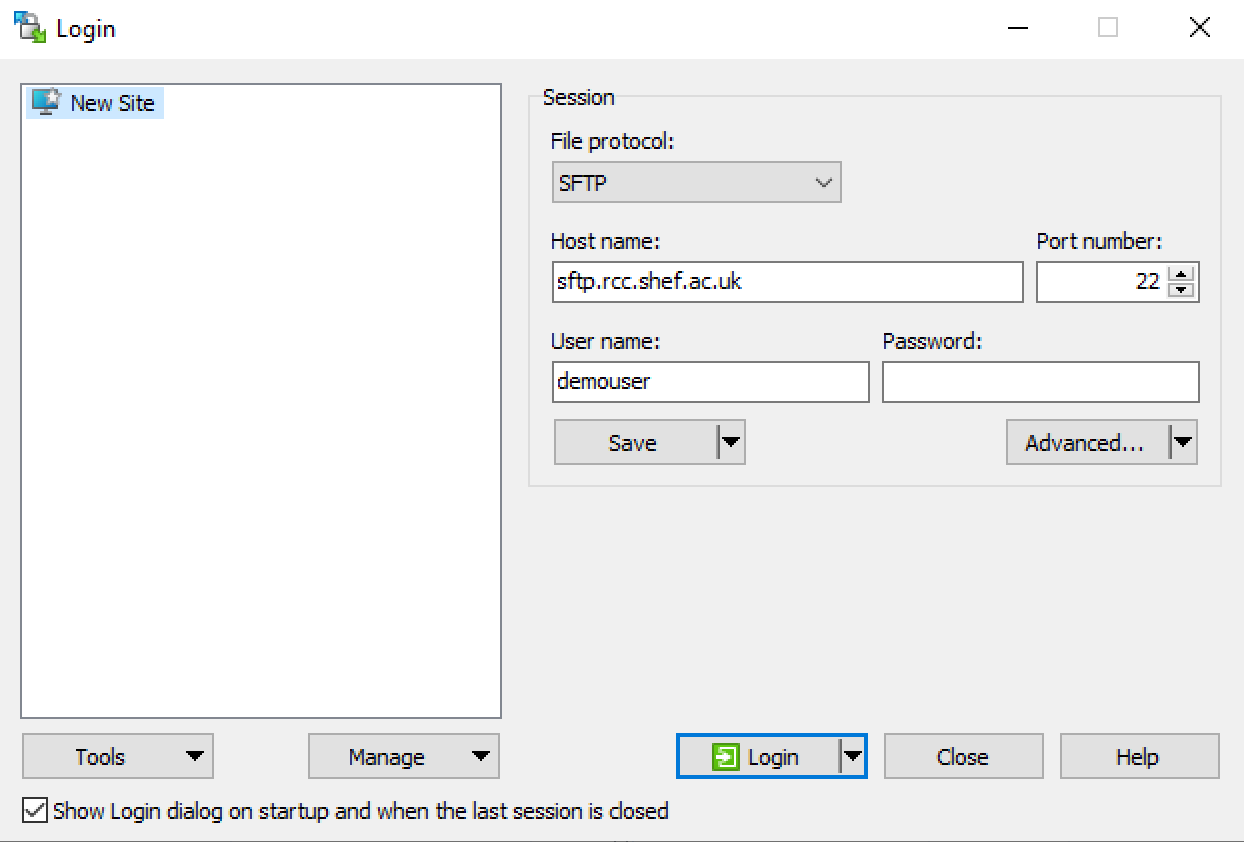Click the Password input field
The height and width of the screenshot is (842, 1244).
point(1040,382)
